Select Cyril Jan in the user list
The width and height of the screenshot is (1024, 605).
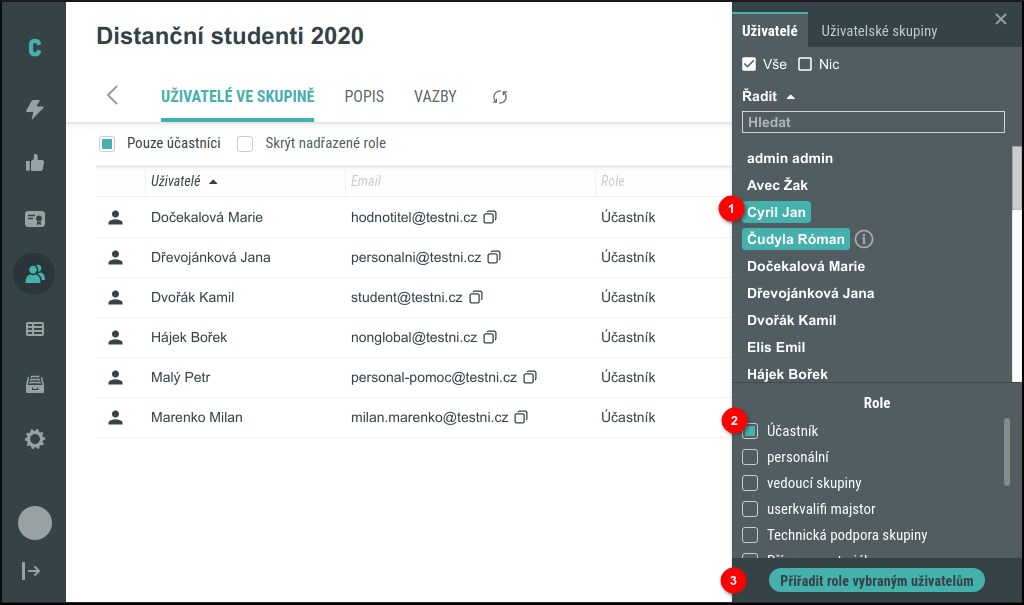click(777, 212)
